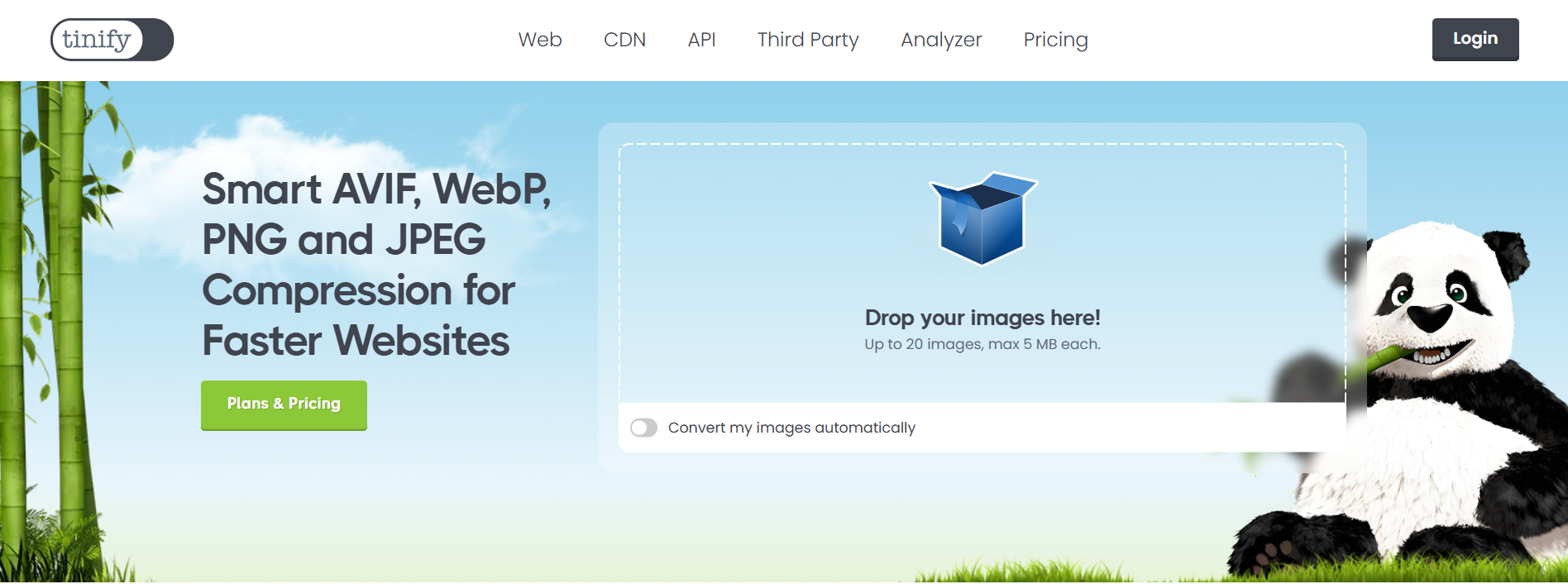Click the blue open box upload icon

tap(982, 218)
